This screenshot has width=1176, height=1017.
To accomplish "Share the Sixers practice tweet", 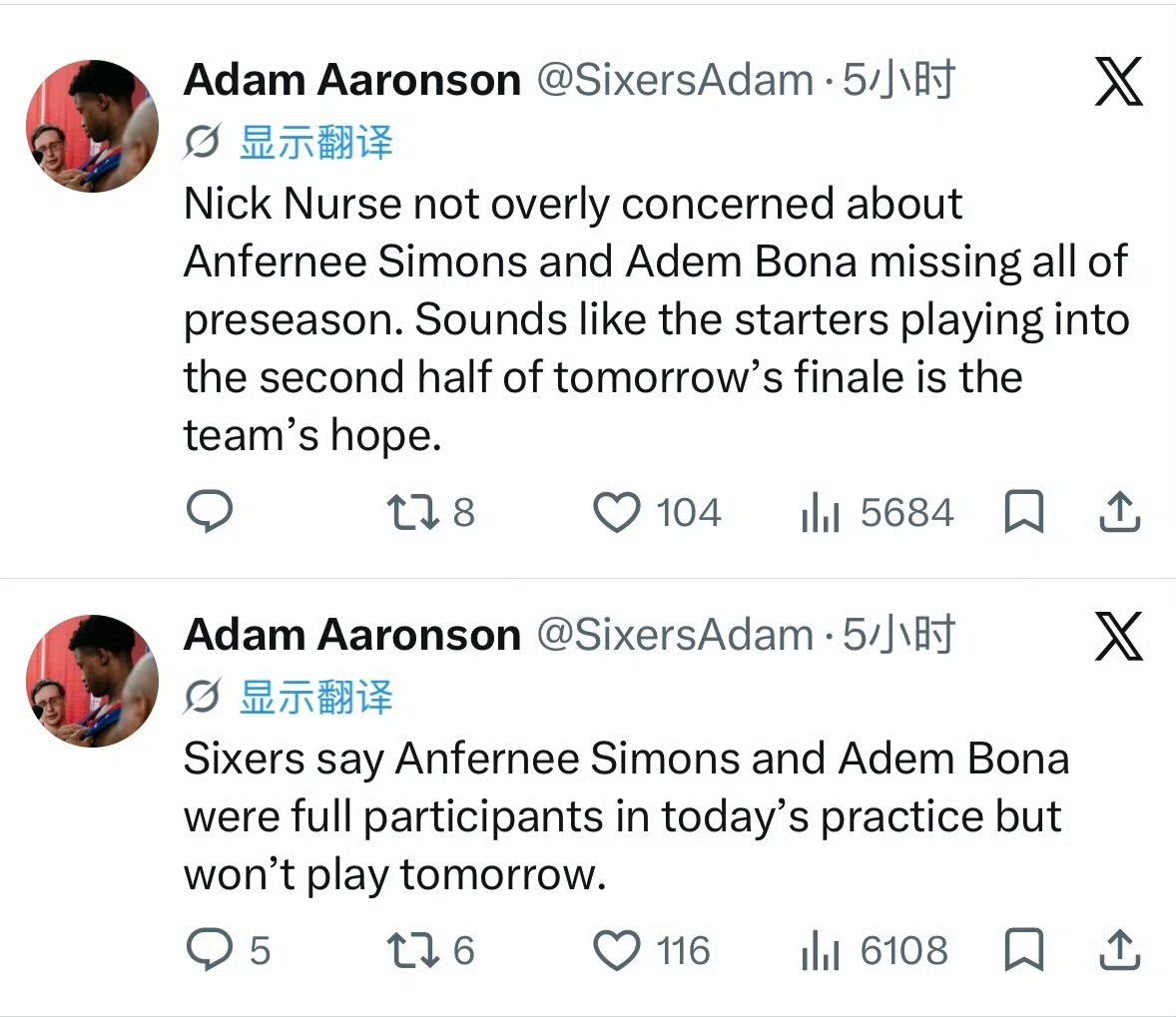I will pyautogui.click(x=1120, y=949).
